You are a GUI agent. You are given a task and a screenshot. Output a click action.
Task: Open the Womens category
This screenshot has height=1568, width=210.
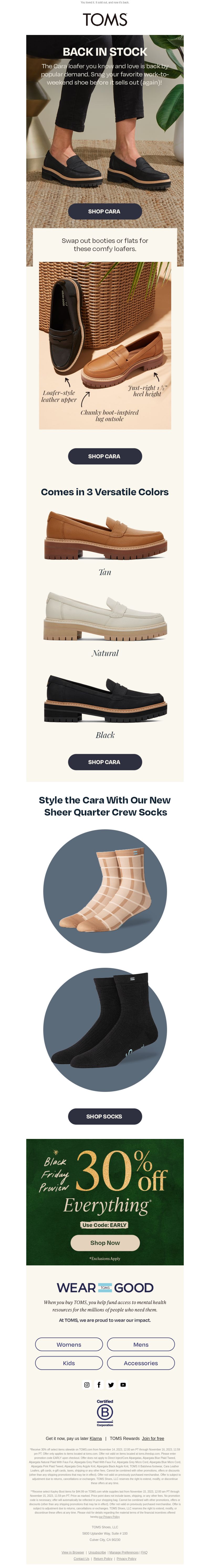click(69, 1345)
